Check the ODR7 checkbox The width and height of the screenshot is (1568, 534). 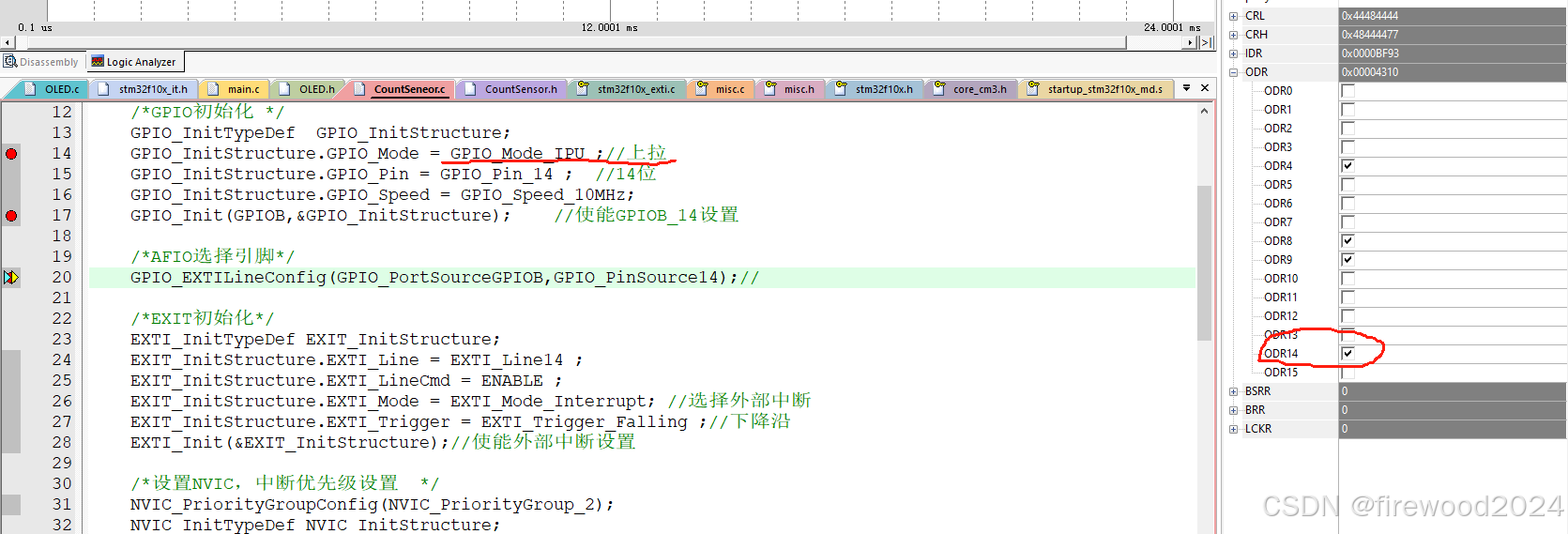coord(1347,222)
